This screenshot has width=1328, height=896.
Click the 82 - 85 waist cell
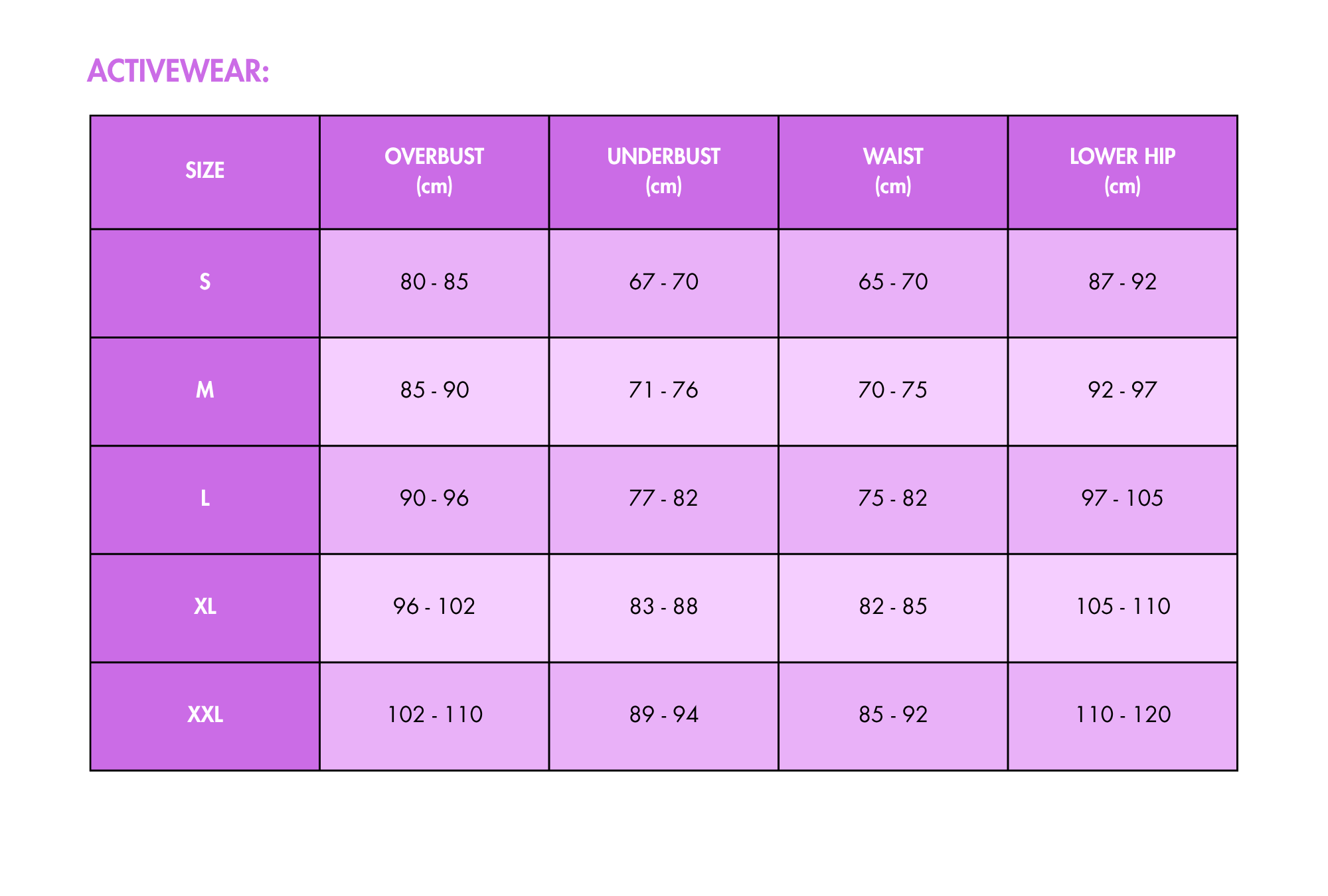click(893, 607)
